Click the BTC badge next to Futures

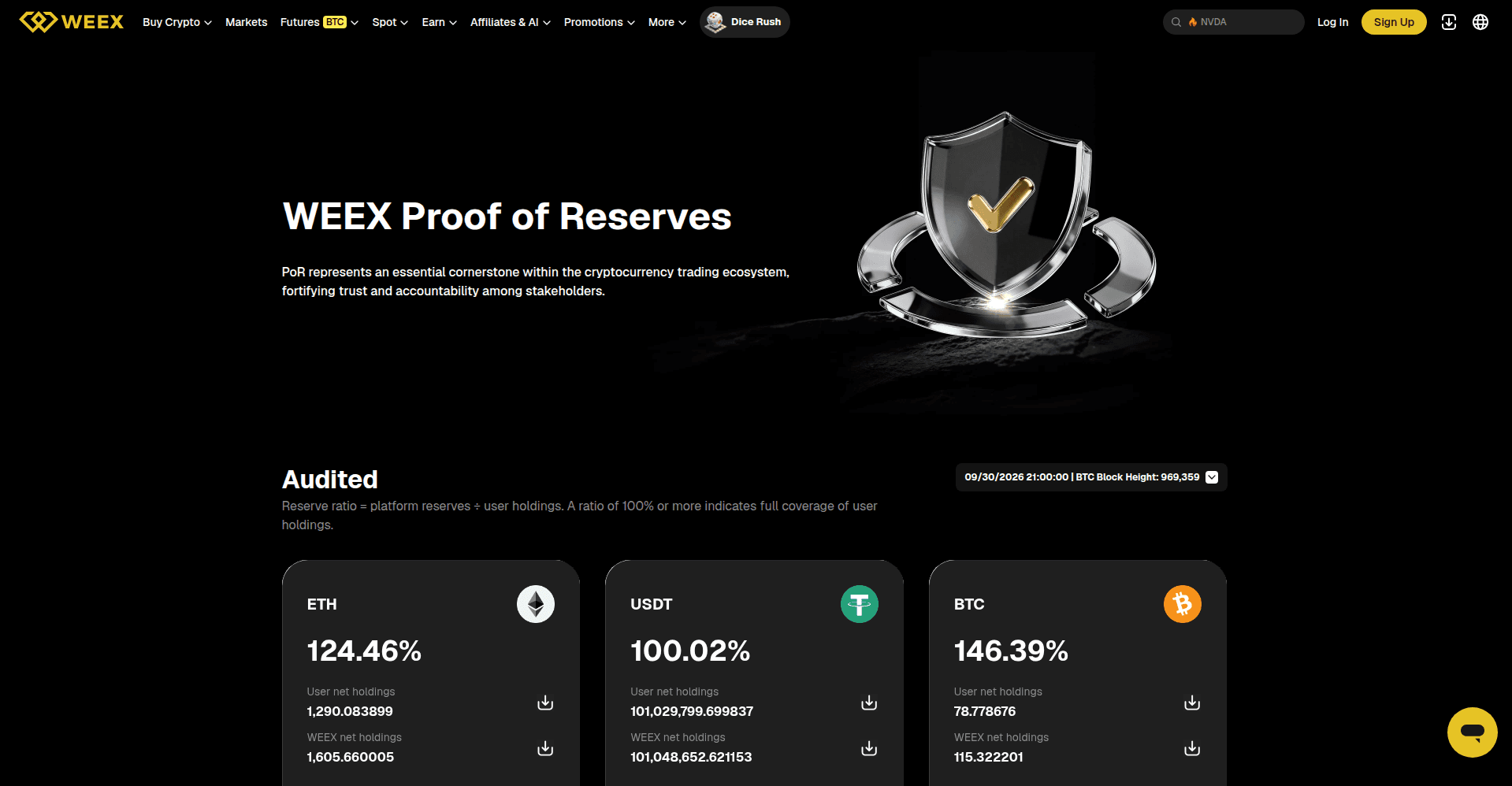335,22
